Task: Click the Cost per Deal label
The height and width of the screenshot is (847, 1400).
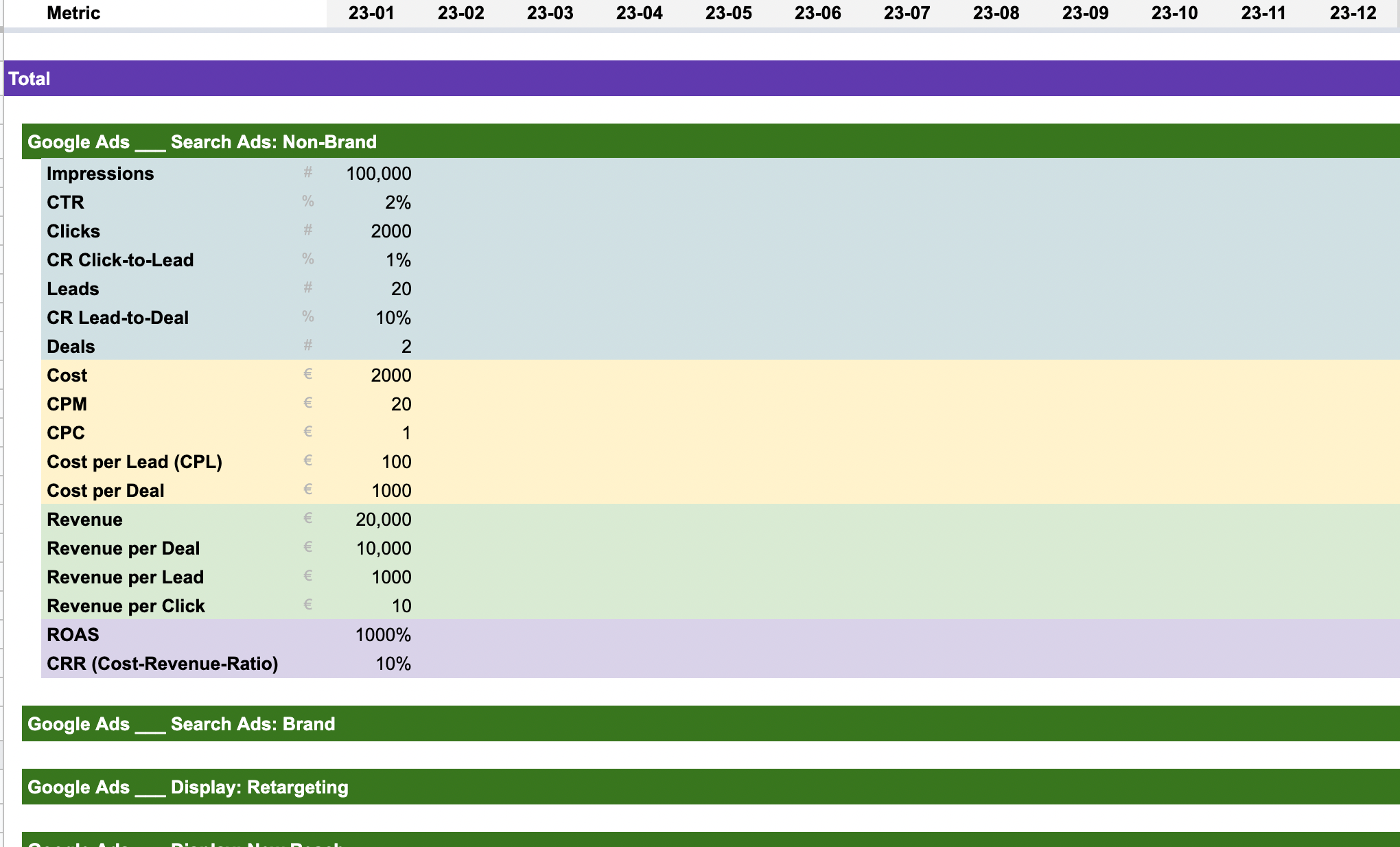Action: [106, 491]
